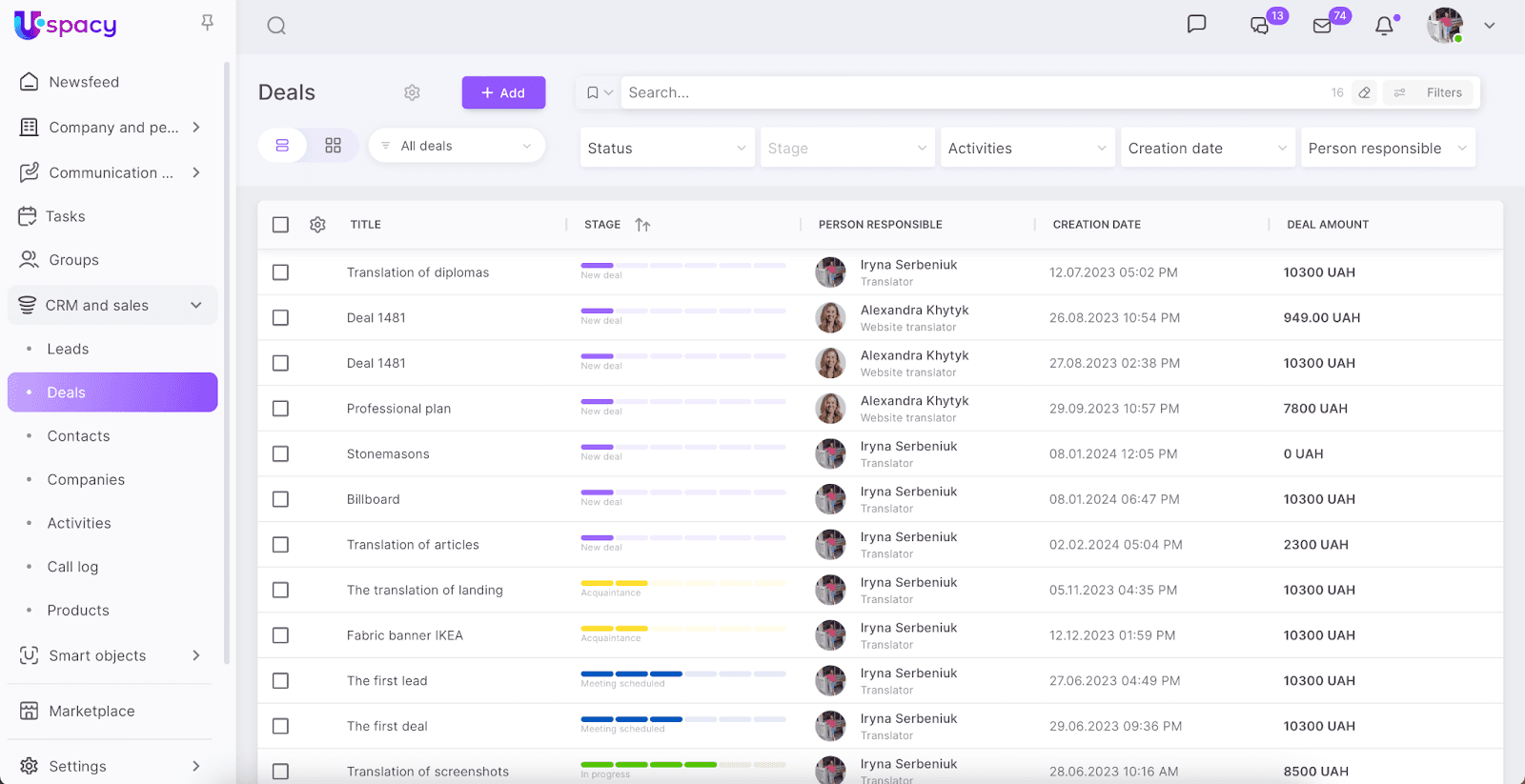The width and height of the screenshot is (1525, 784).
Task: Go to Leads in the sidebar
Action: 68,350
